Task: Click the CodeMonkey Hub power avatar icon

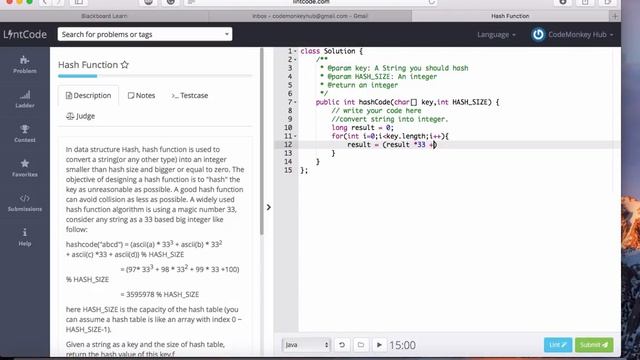Action: (538, 34)
